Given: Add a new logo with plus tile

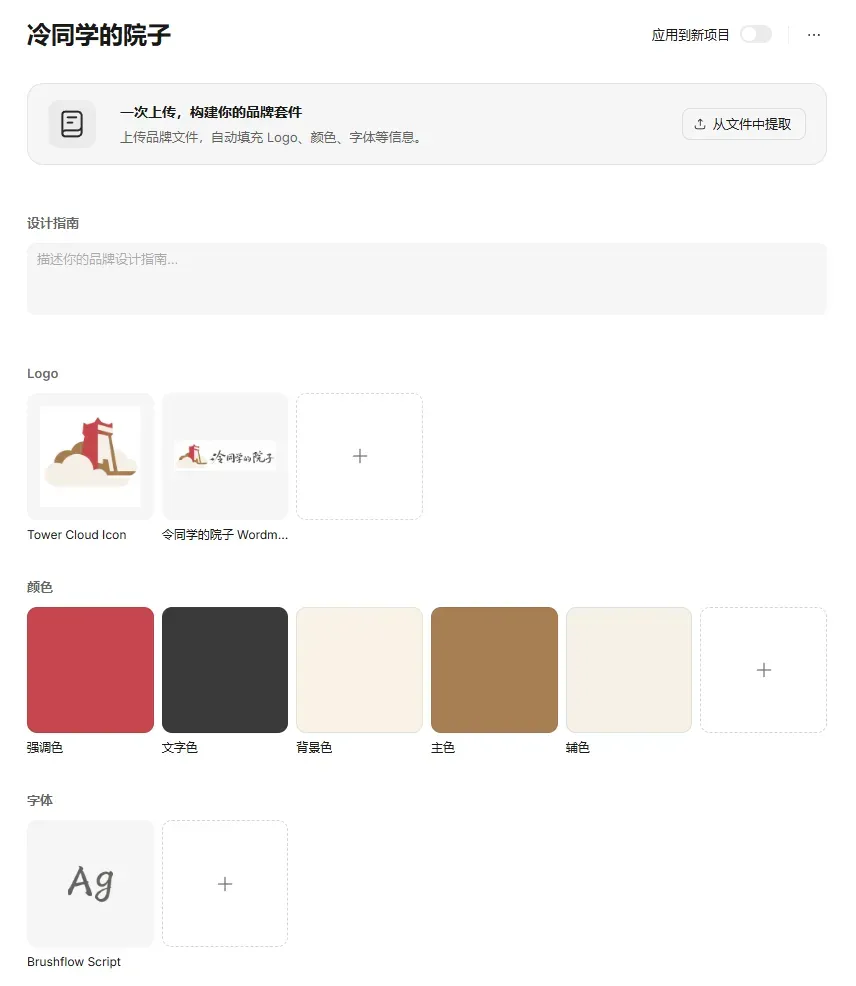Looking at the screenshot, I should [359, 456].
